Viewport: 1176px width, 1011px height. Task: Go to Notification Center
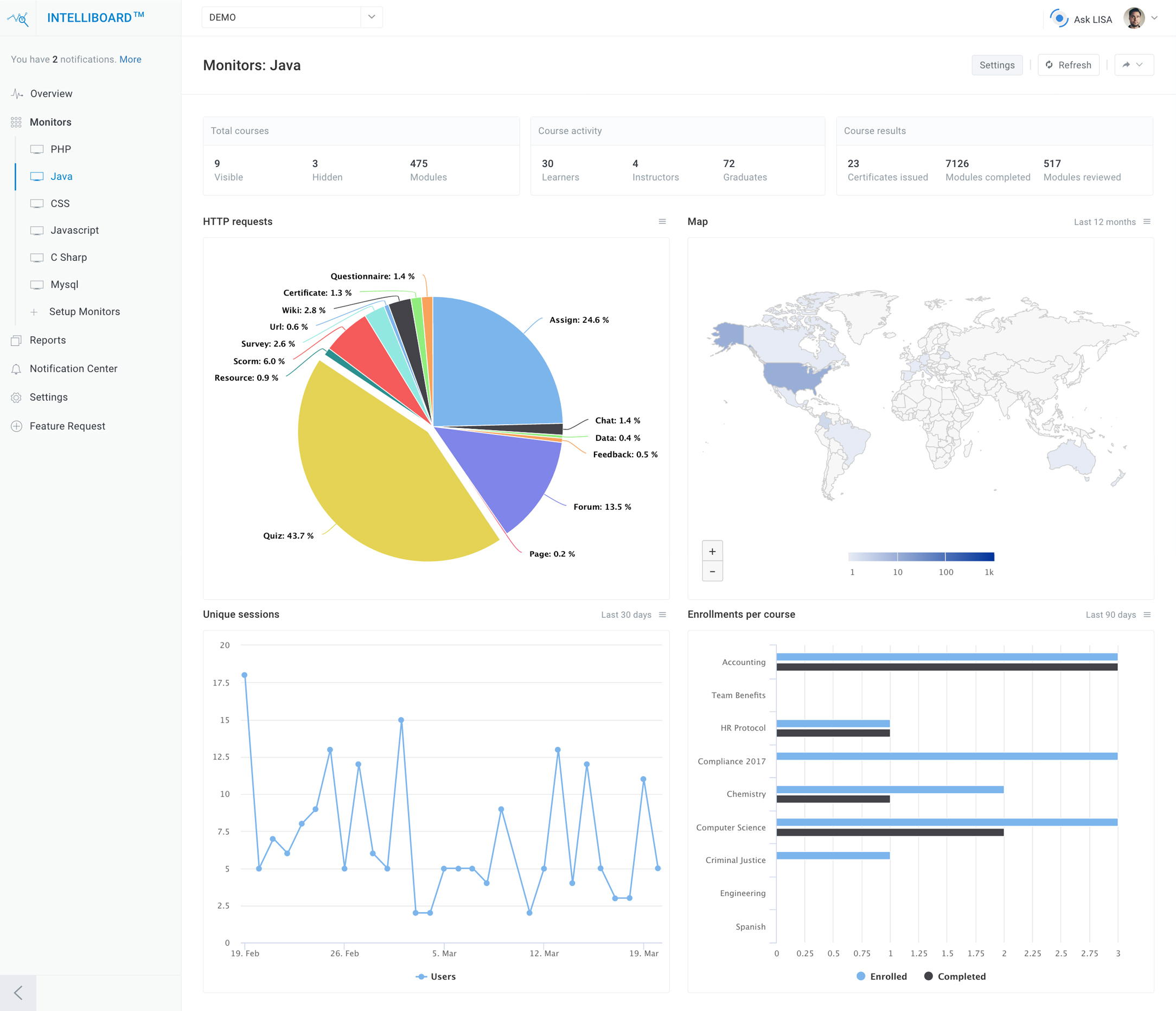click(73, 369)
